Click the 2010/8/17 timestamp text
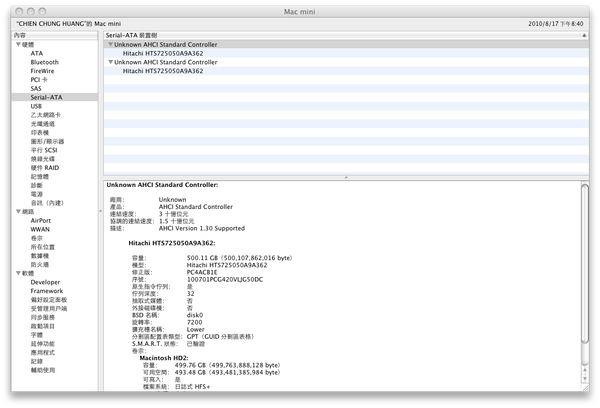The image size is (600, 408). 556,24
